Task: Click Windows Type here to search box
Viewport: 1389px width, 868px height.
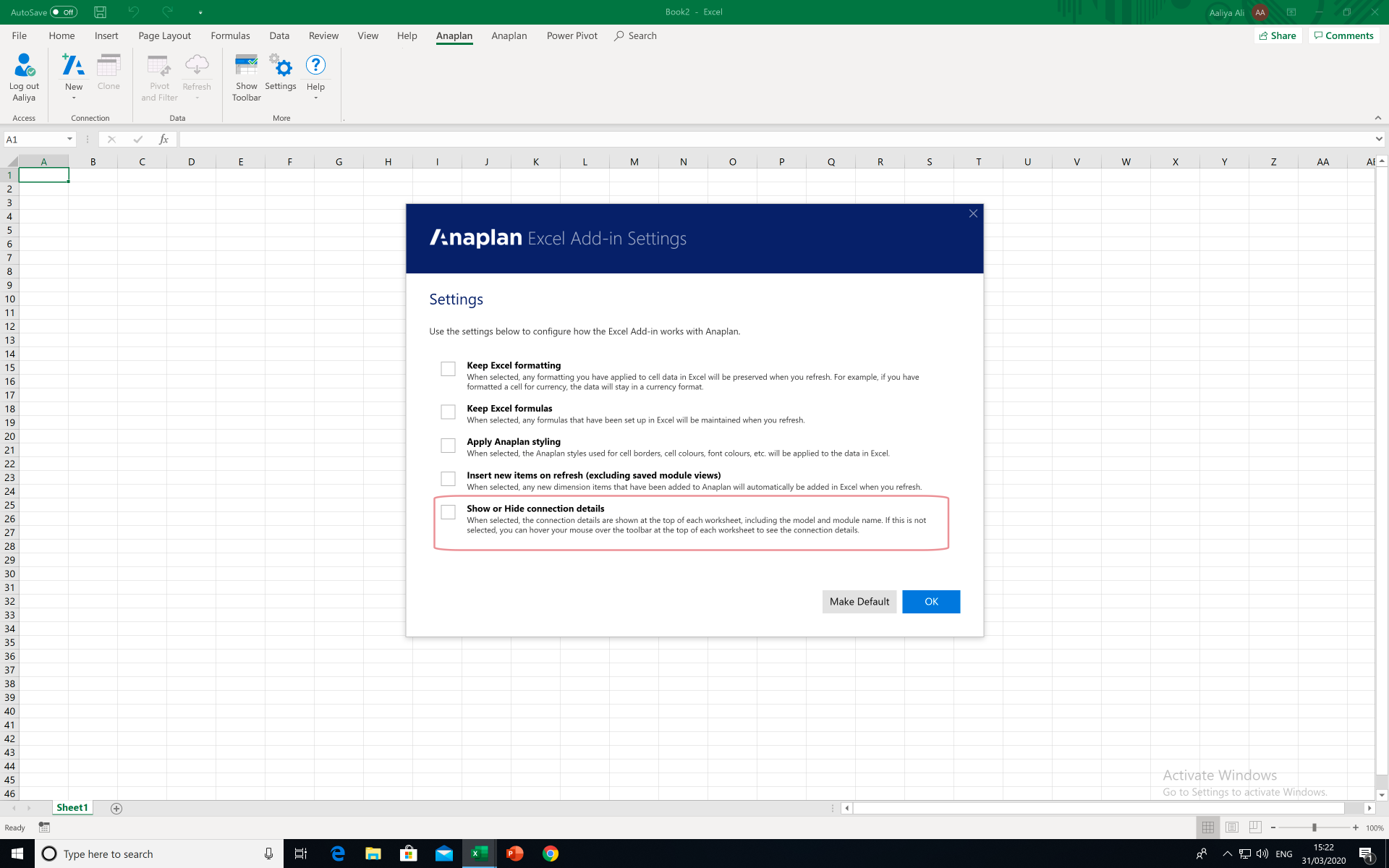Action: point(158,854)
